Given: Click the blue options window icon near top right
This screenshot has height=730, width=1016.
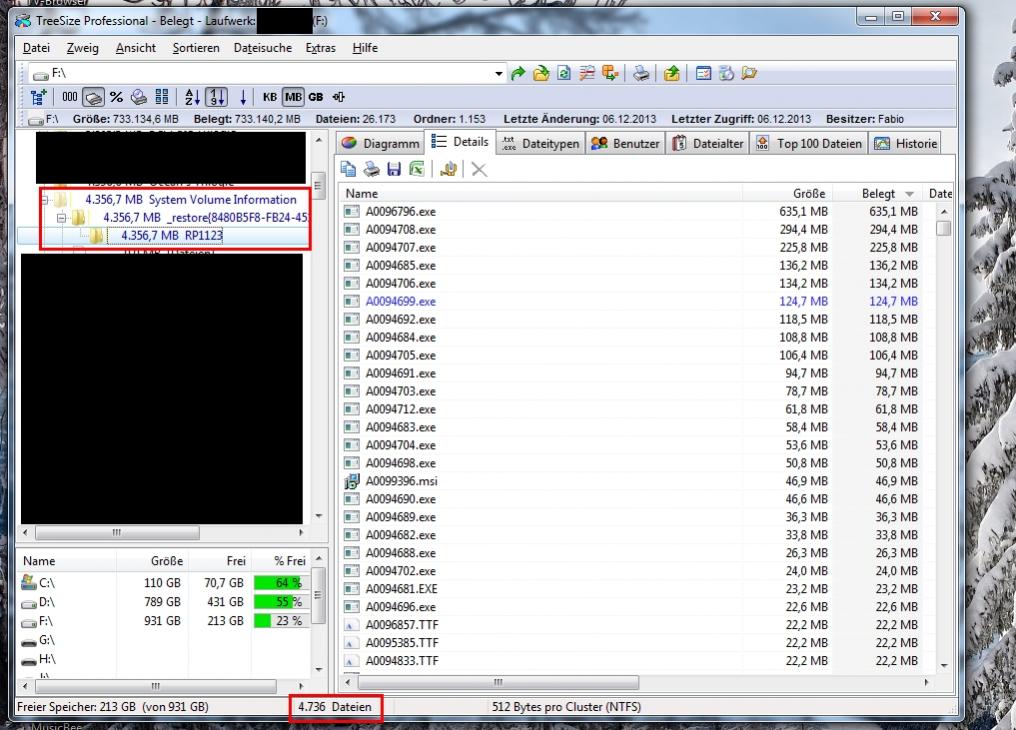Looking at the screenshot, I should [x=703, y=74].
